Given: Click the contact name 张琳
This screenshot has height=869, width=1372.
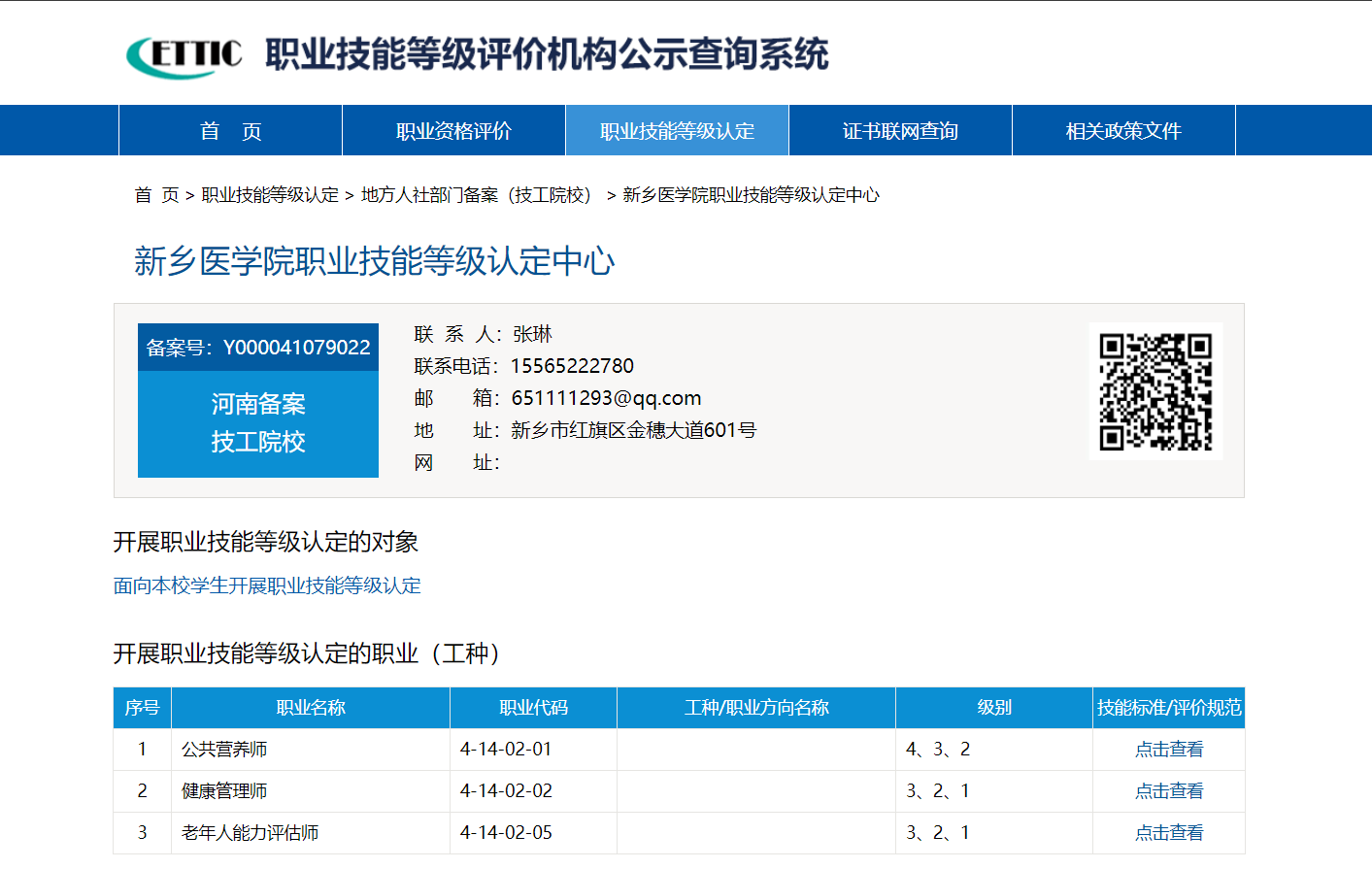Looking at the screenshot, I should coord(532,334).
